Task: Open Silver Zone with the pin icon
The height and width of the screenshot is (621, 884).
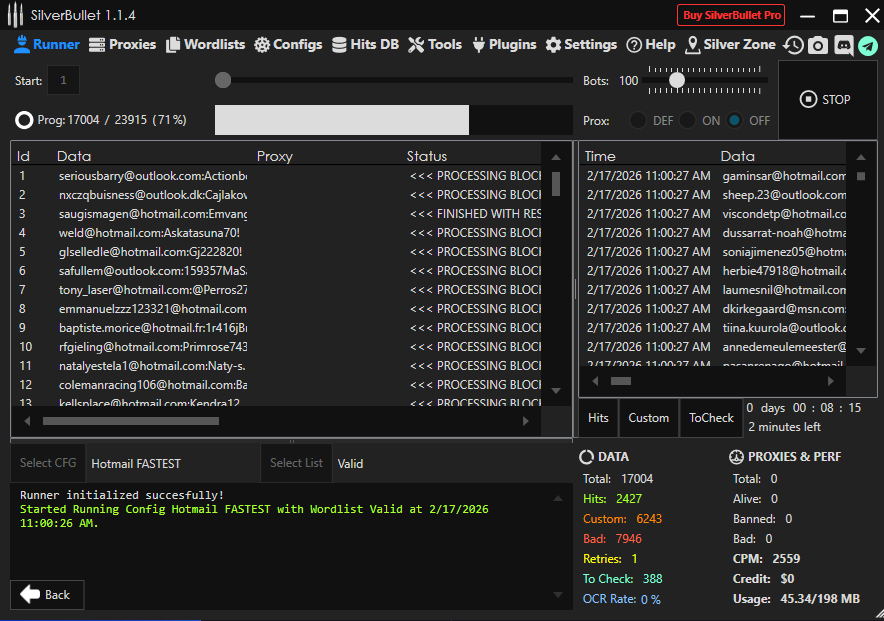Action: pos(730,45)
